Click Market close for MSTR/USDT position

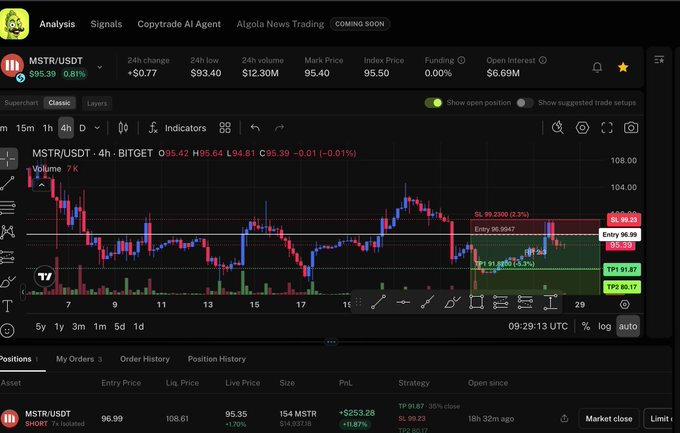pyautogui.click(x=609, y=419)
